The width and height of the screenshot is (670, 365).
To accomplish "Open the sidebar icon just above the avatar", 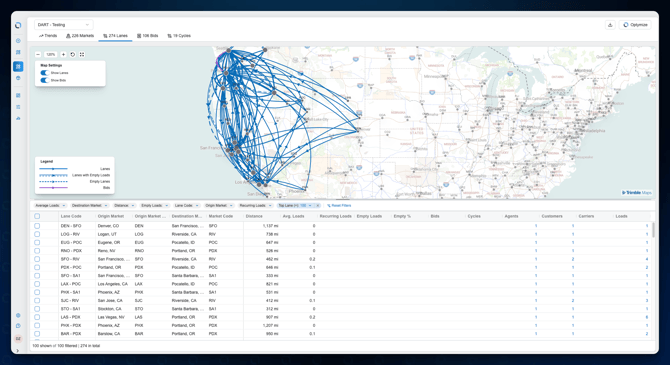I will point(18,326).
